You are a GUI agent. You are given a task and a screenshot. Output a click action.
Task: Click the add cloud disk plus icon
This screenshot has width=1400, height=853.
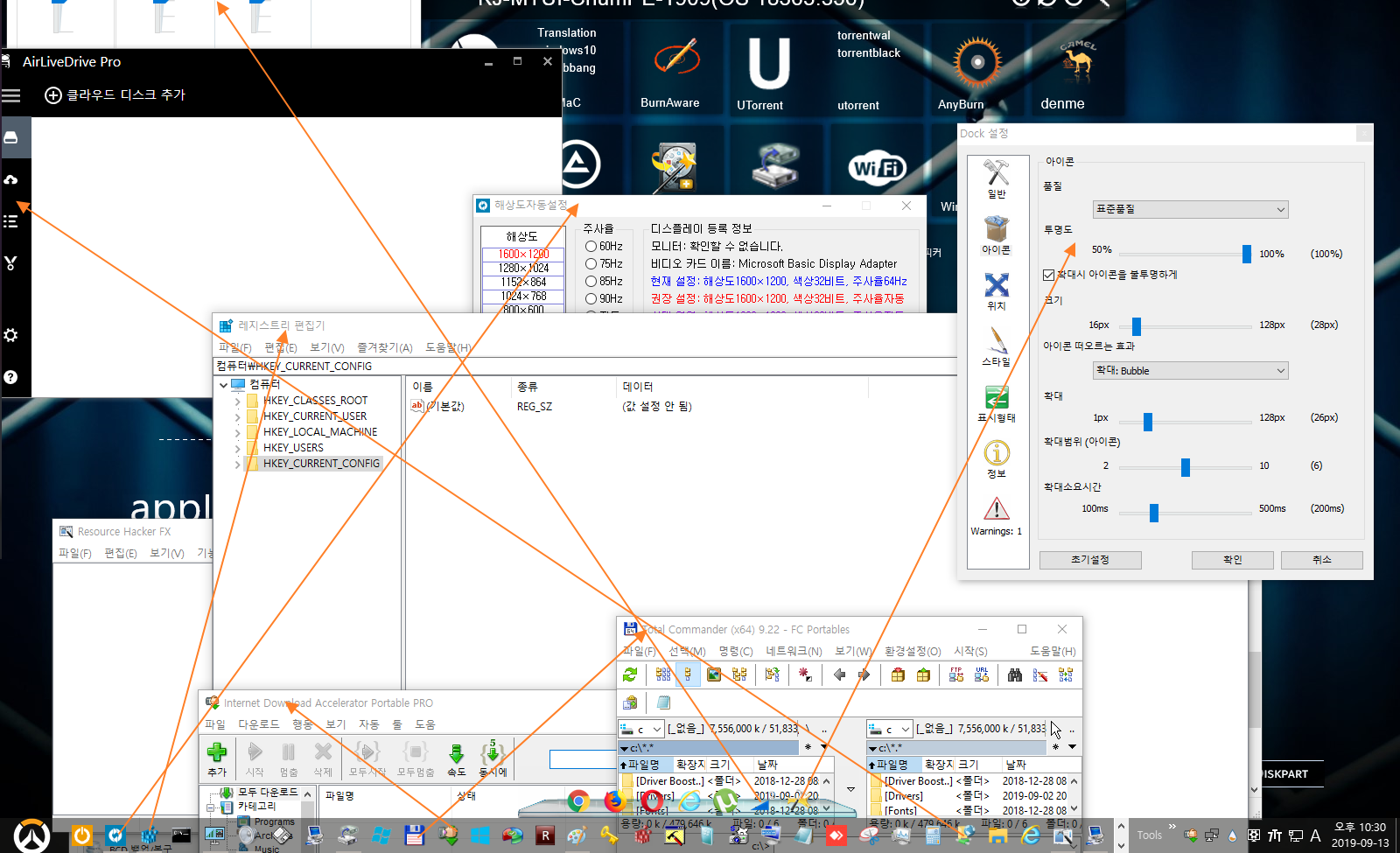pyautogui.click(x=53, y=95)
